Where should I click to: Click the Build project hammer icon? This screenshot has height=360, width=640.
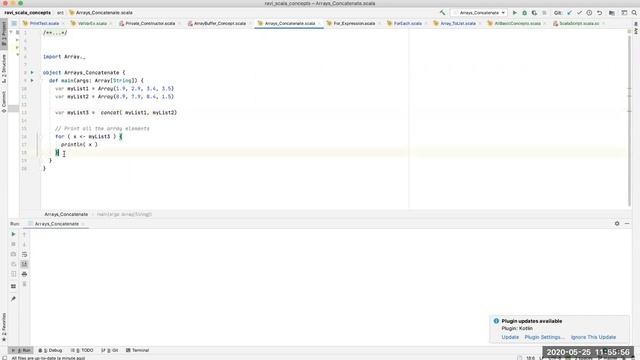coord(442,13)
